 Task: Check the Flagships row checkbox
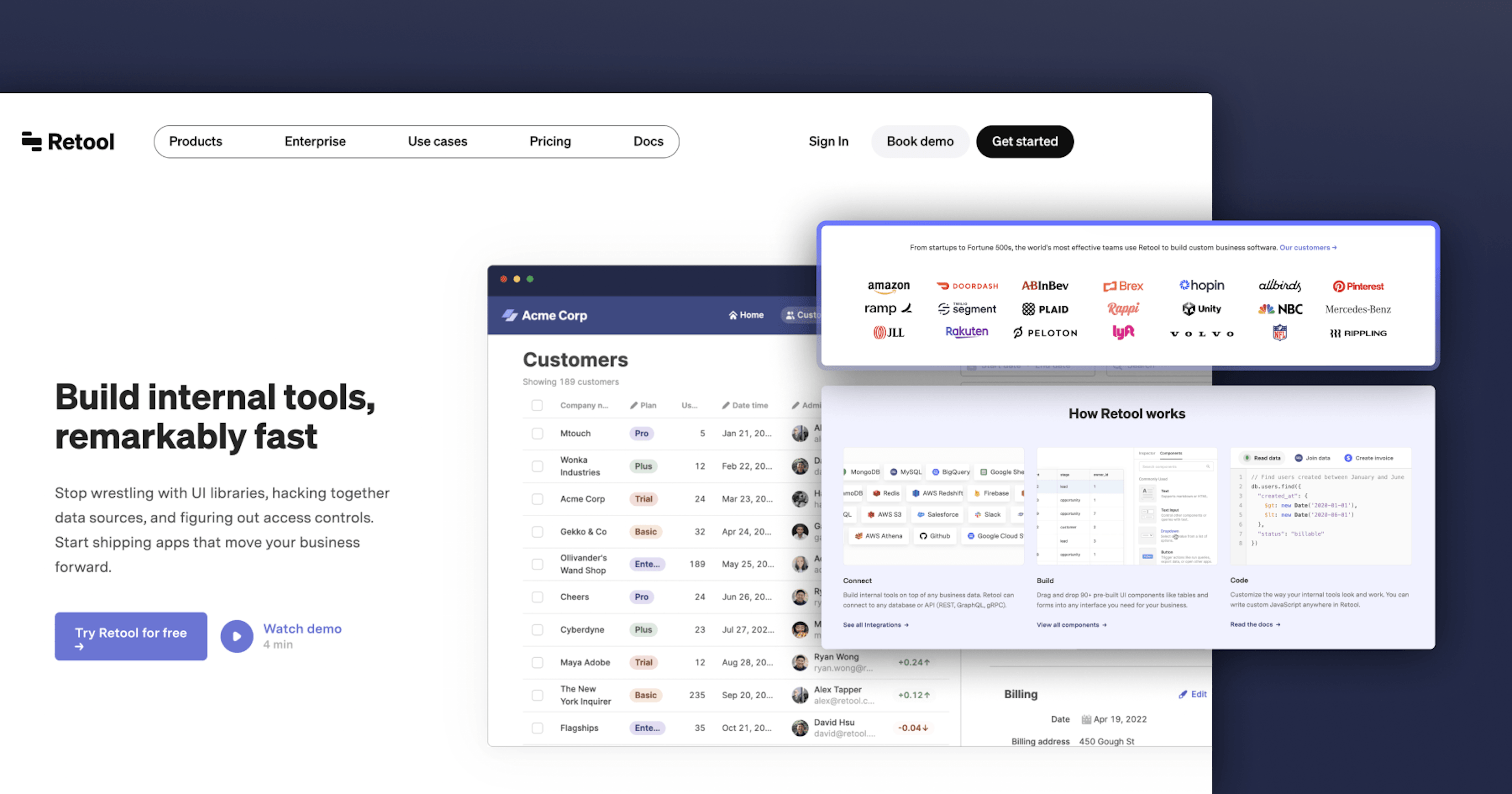click(x=537, y=728)
